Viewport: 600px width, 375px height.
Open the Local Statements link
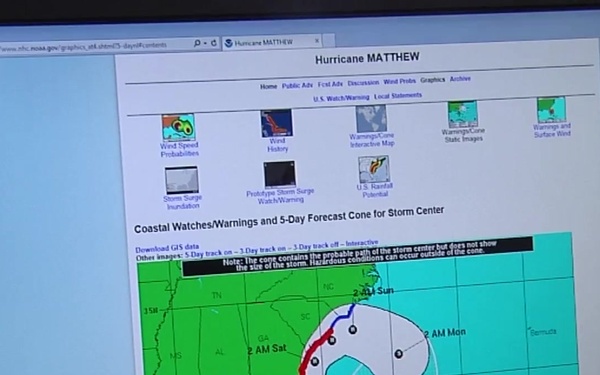(x=398, y=96)
